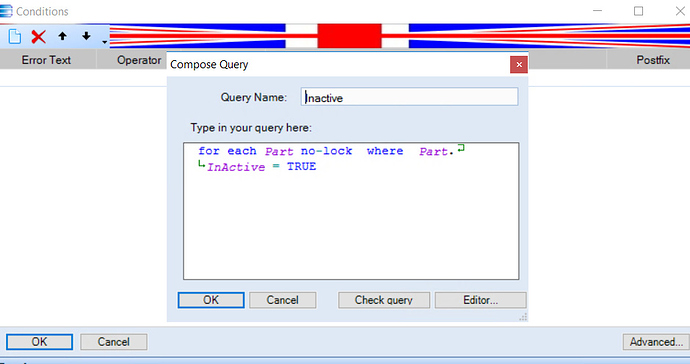Click the Conditions window app icon

(x=6, y=11)
